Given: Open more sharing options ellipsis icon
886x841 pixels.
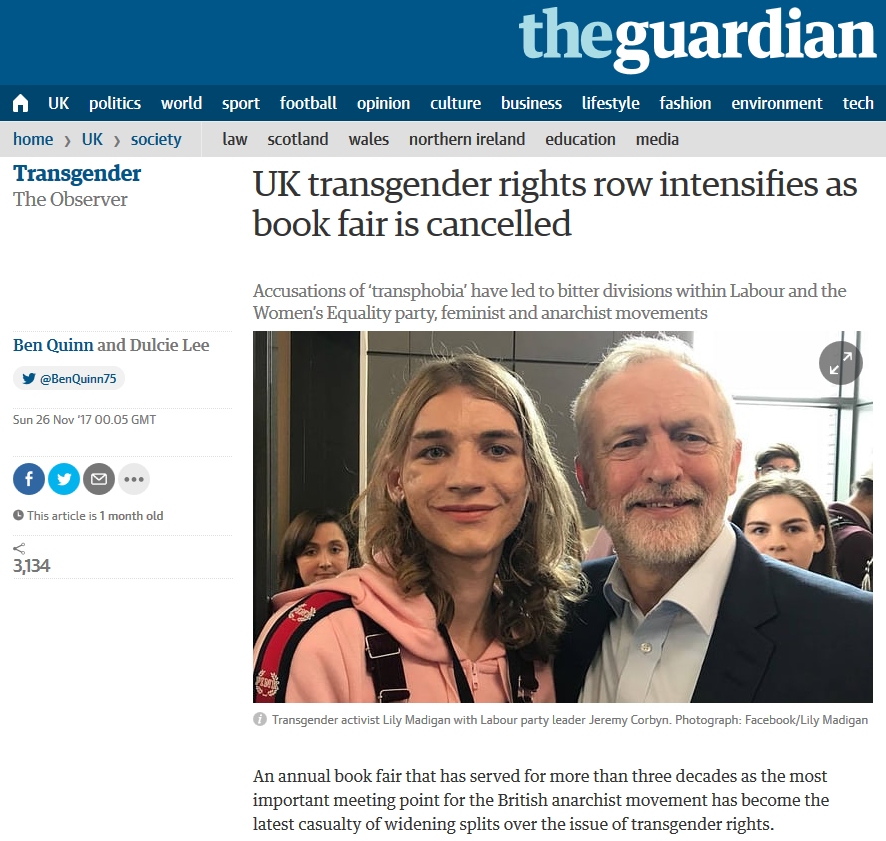Looking at the screenshot, I should 134,479.
